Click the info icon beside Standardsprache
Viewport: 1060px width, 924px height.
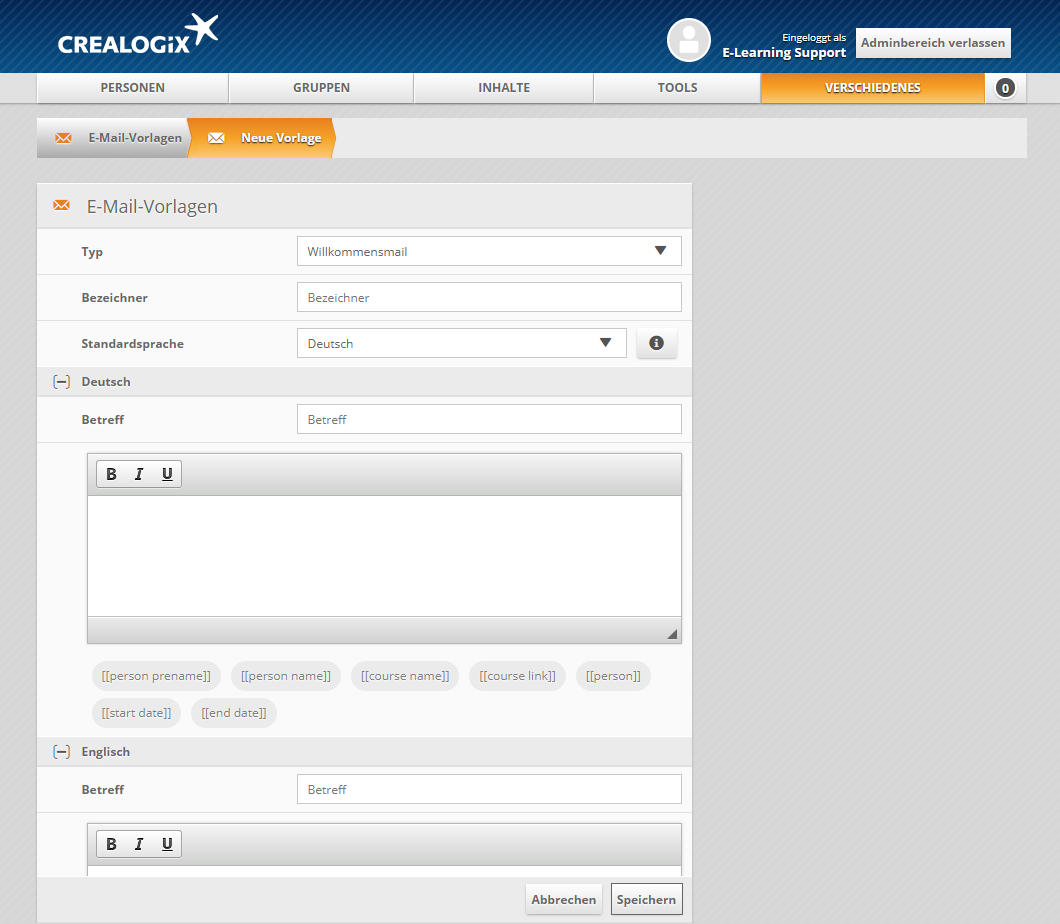(x=656, y=343)
